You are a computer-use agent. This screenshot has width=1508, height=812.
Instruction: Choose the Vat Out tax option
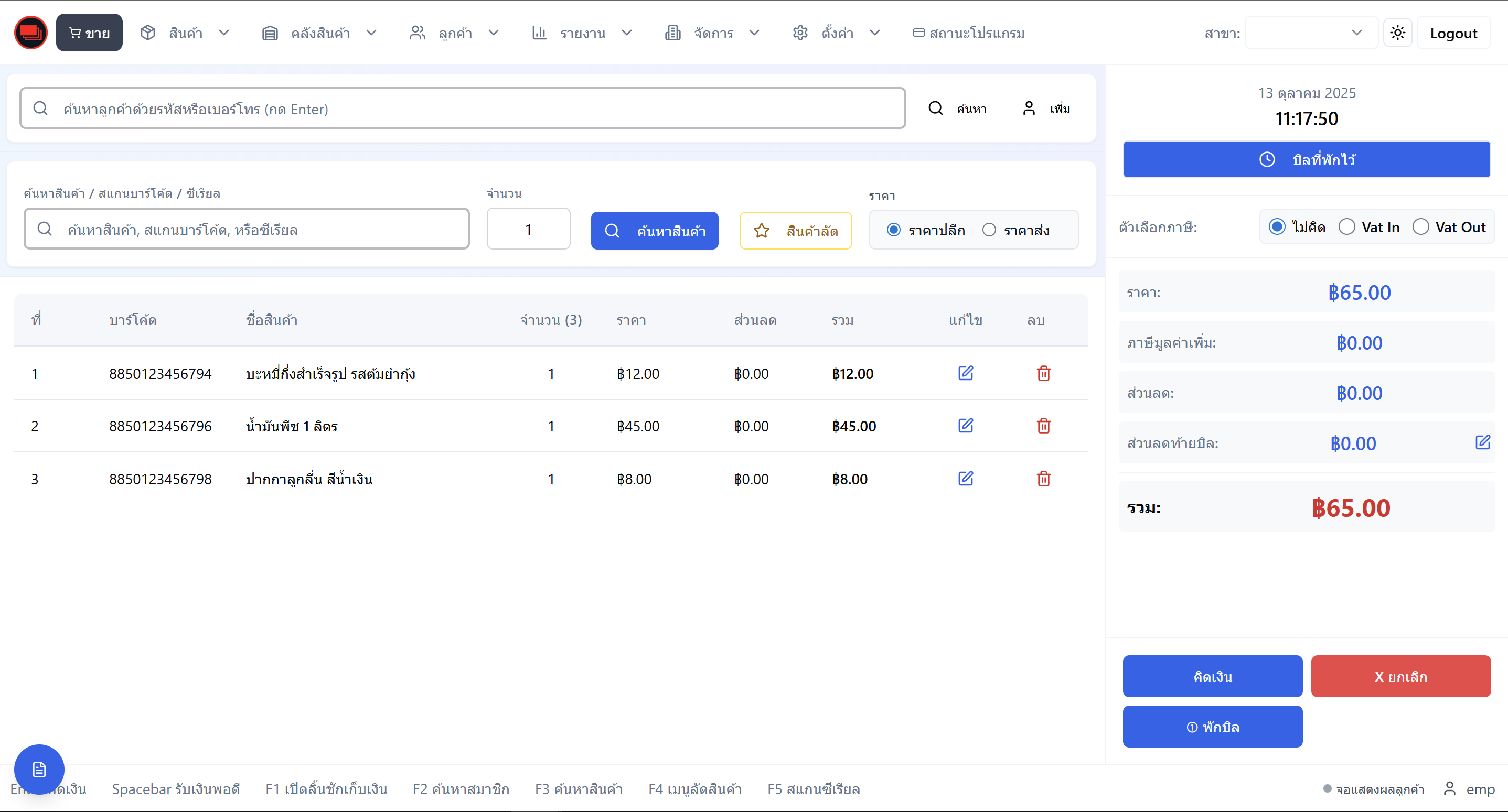1421,227
